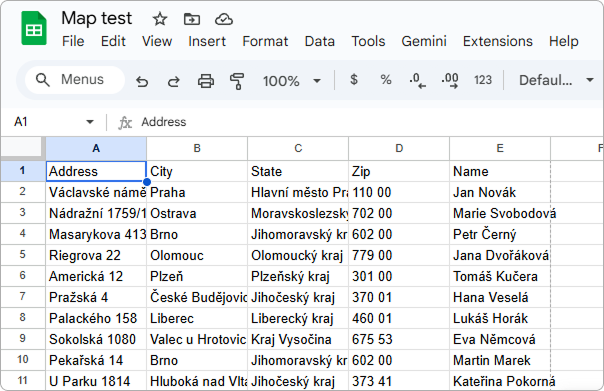Open the File menu
Image resolution: width=604 pixels, height=391 pixels.
(73, 41)
